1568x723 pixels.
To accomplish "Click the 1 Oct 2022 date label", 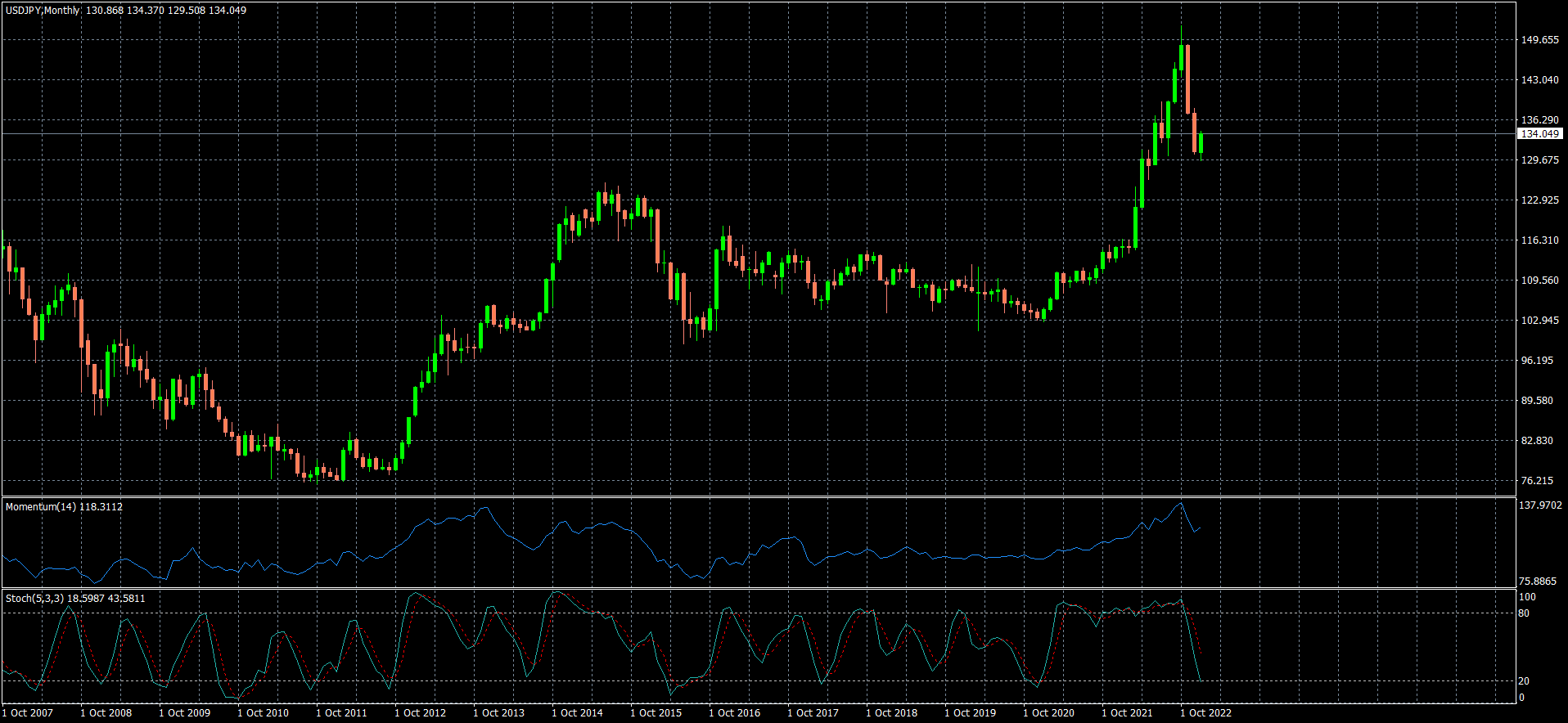I will click(1206, 713).
